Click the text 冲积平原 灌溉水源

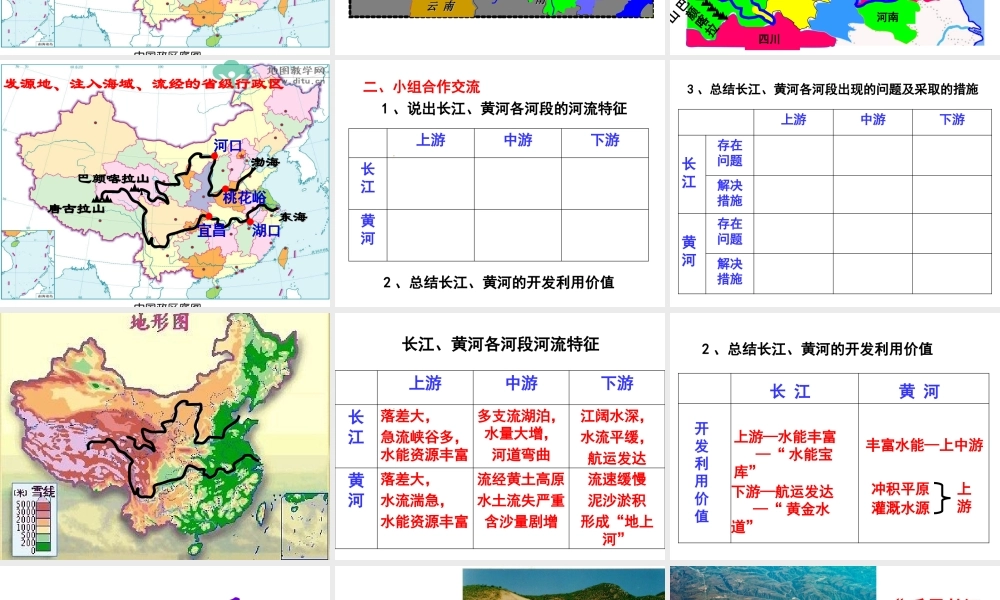pos(901,499)
